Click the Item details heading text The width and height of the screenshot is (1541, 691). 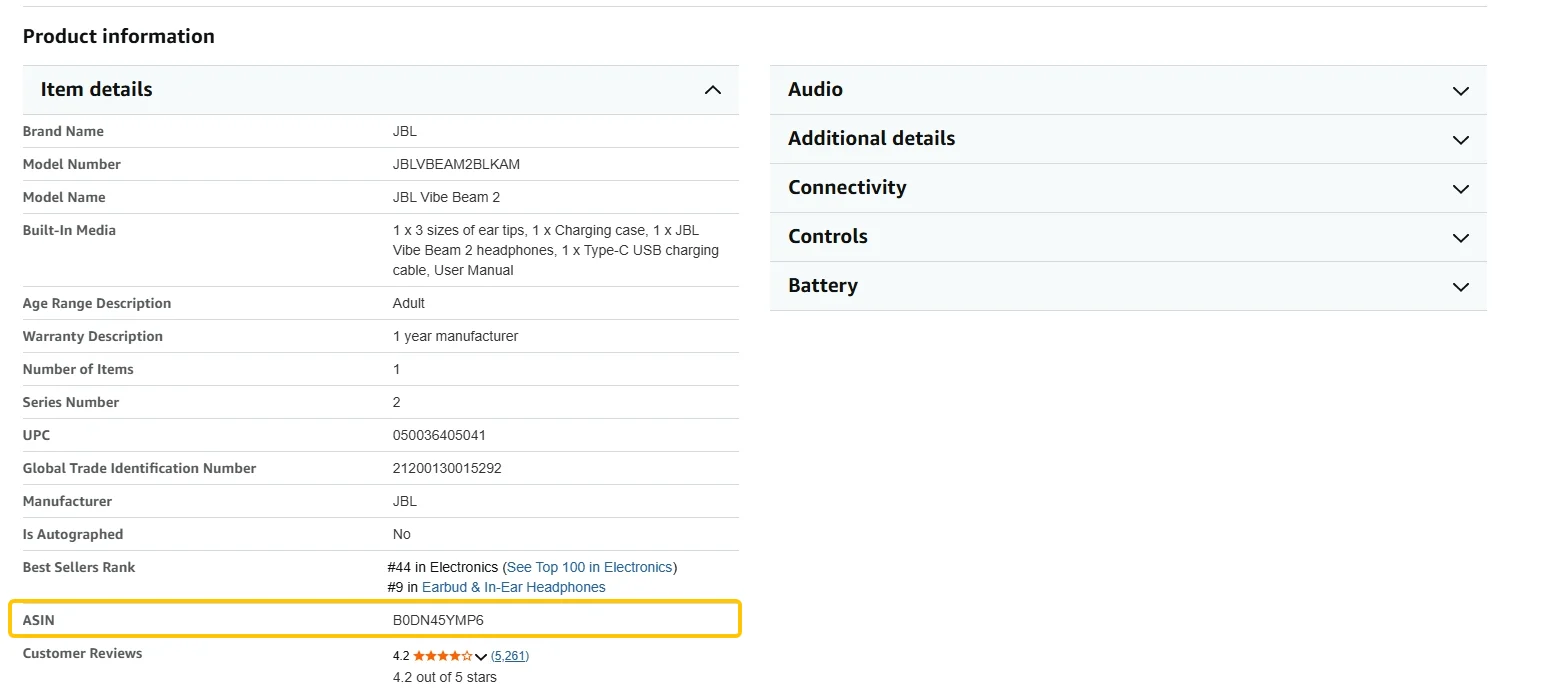97,89
